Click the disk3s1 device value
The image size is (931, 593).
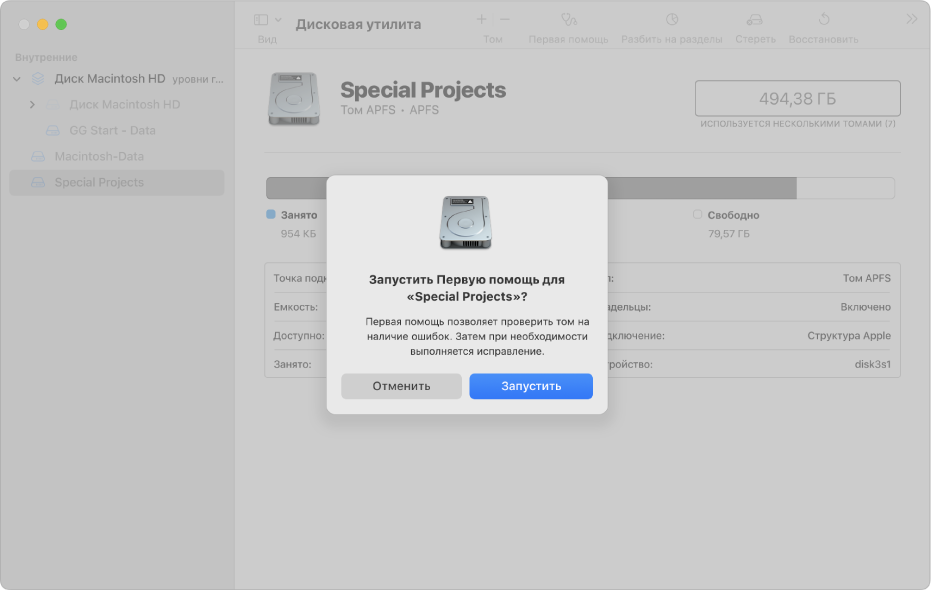point(873,364)
